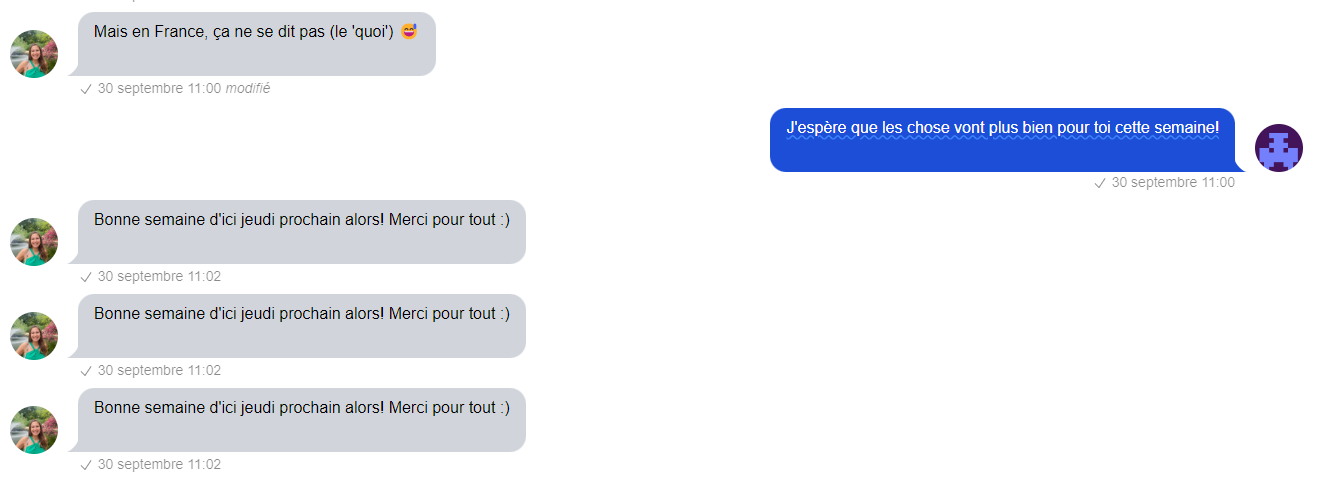Select the first "Bonne semaine d'ici jeudi prochain" bubble
1325x482 pixels.
click(302, 232)
